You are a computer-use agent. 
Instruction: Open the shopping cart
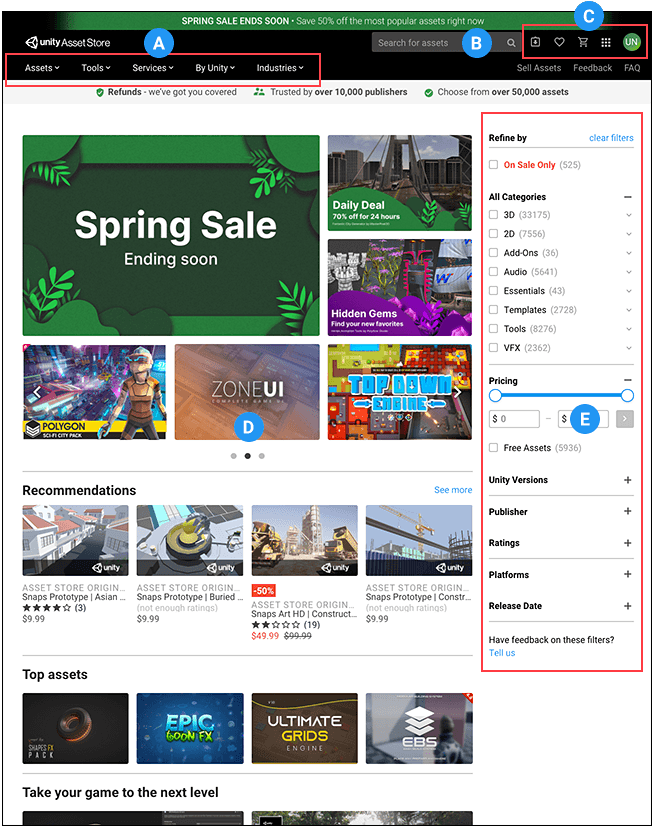[583, 43]
